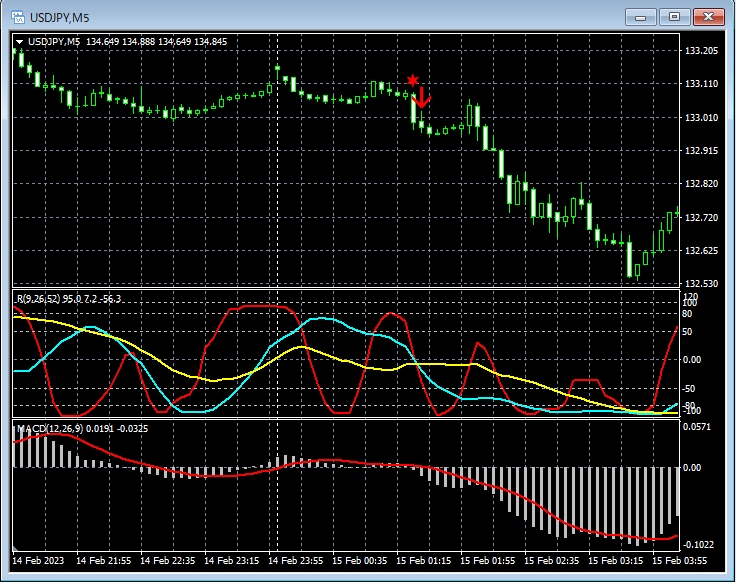Click the 132.820 price label

tap(700, 184)
